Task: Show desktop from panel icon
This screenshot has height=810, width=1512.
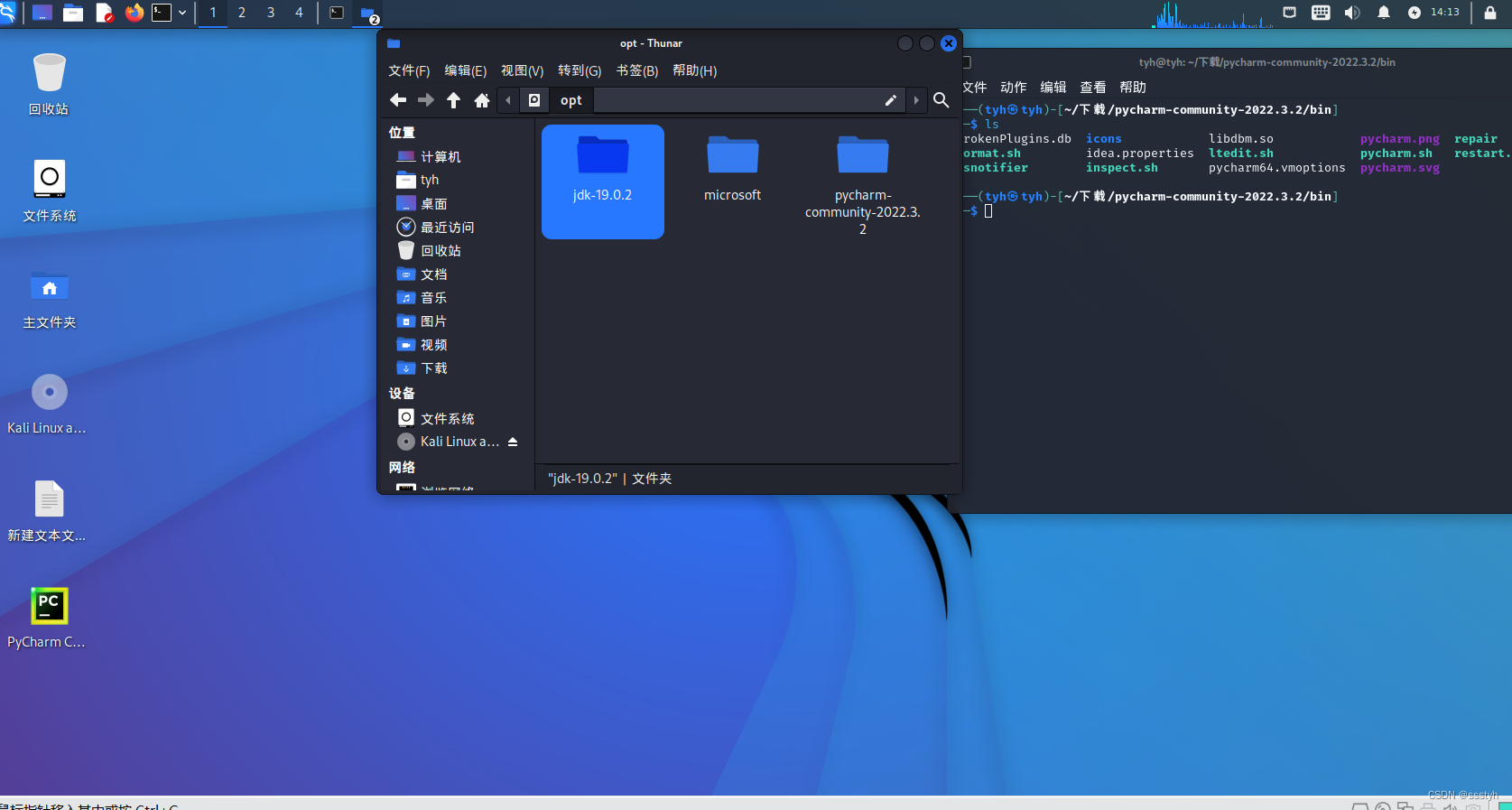Action: click(x=42, y=13)
